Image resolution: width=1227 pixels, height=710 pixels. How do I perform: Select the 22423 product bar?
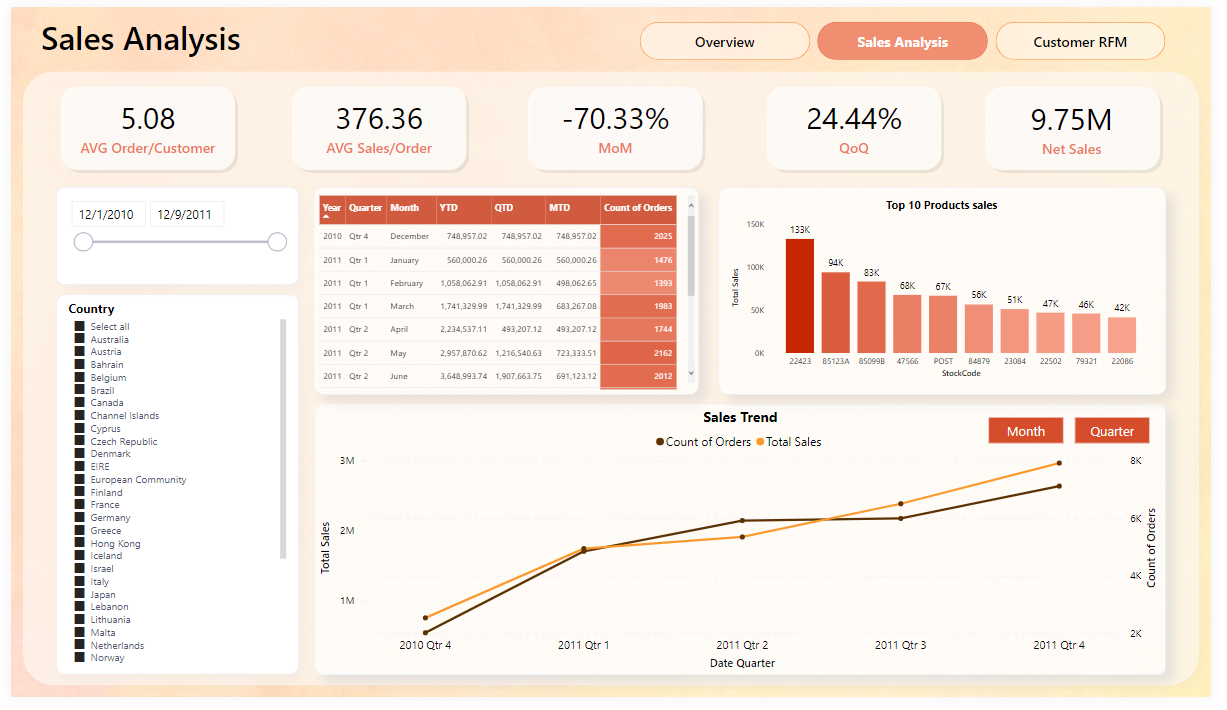point(799,295)
